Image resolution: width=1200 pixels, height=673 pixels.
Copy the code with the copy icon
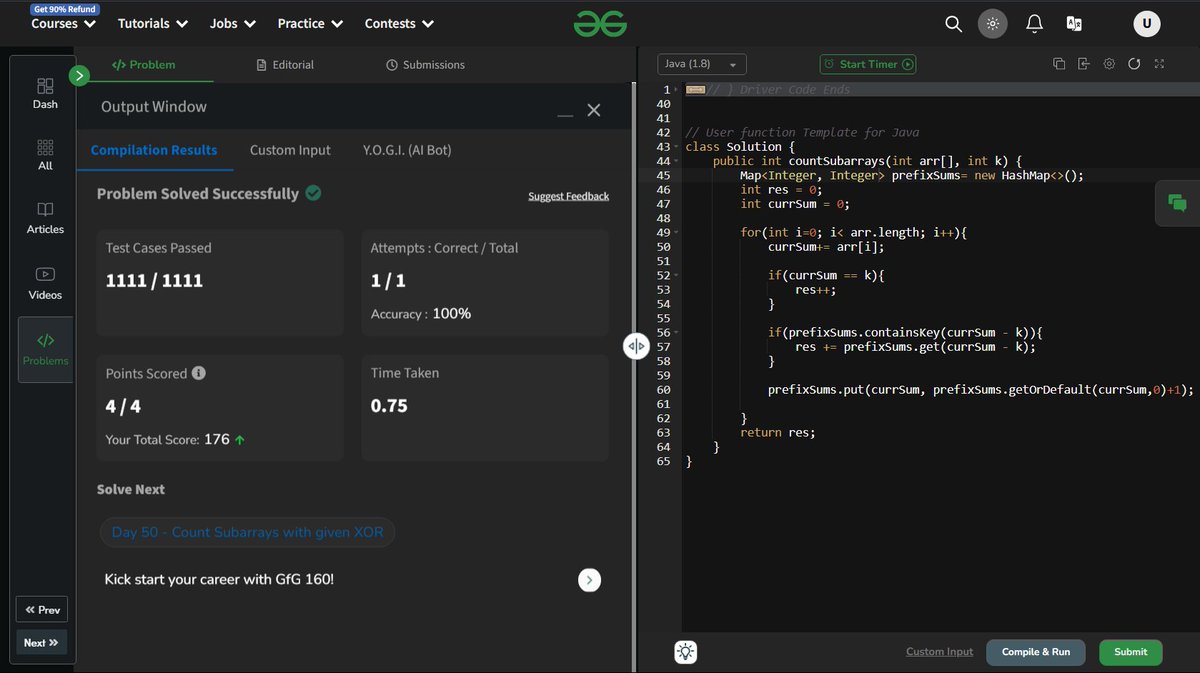[1059, 64]
